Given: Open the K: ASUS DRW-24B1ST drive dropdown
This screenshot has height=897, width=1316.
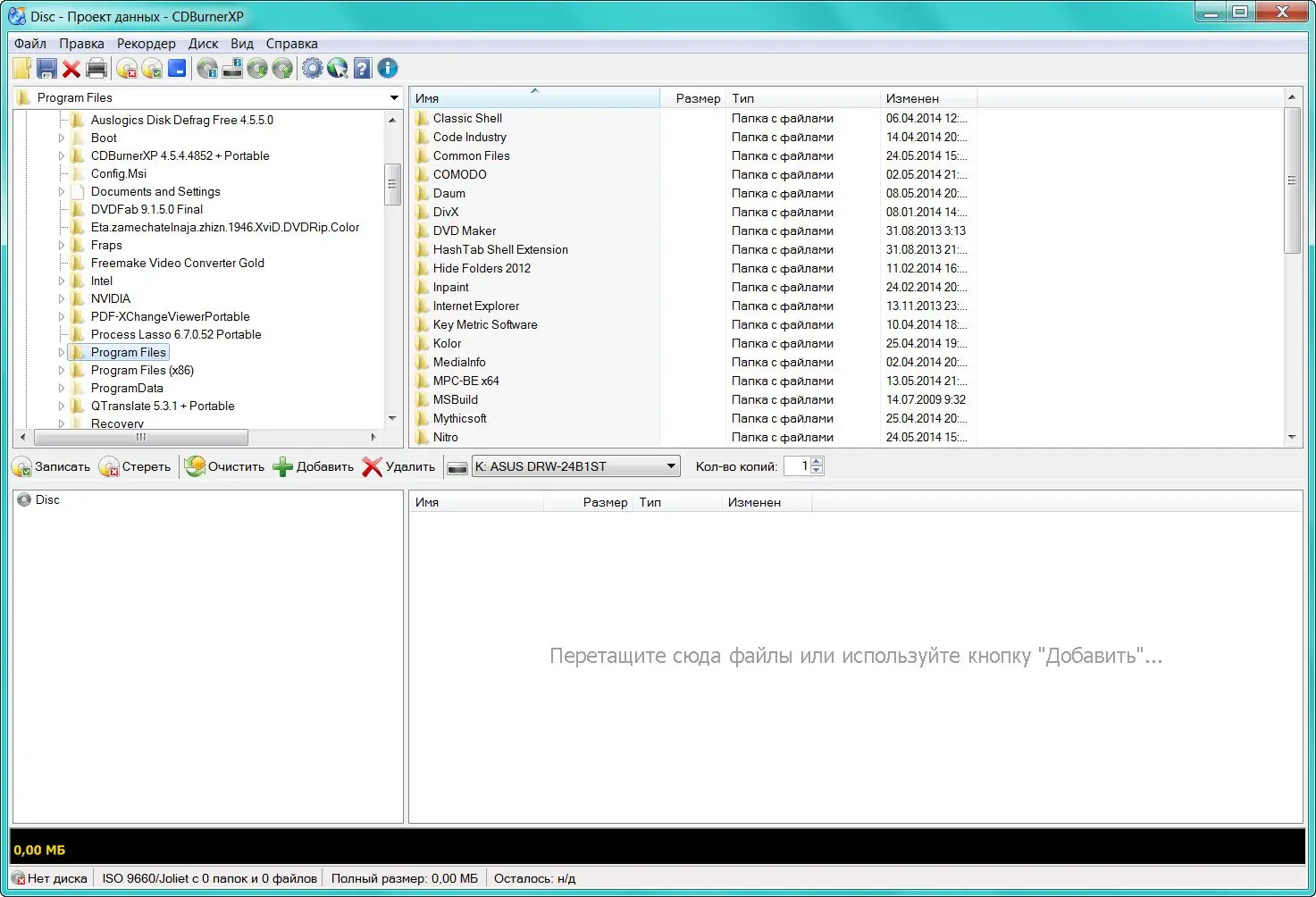Looking at the screenshot, I should coord(672,465).
